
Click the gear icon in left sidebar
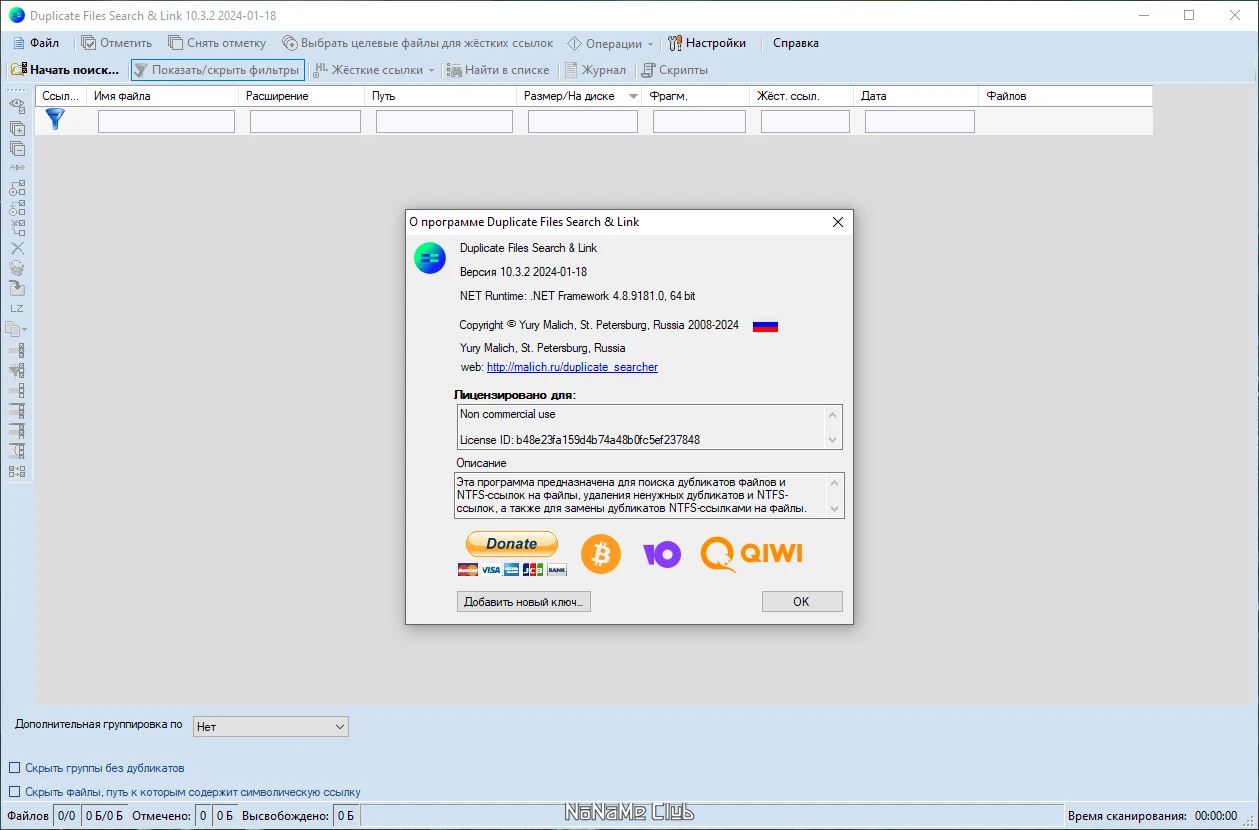click(17, 268)
